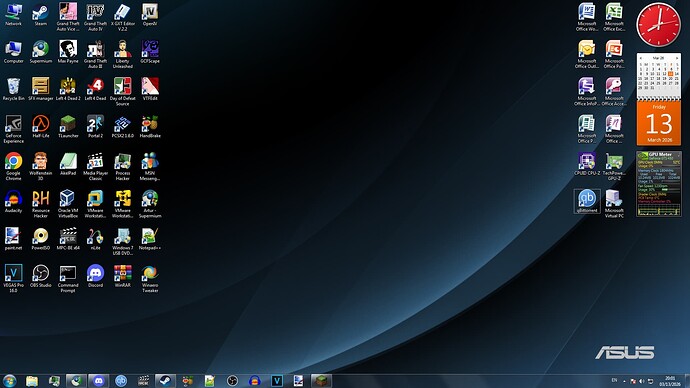
Task: Select the Microsoft Office Excel shortcut
Action: tap(614, 17)
